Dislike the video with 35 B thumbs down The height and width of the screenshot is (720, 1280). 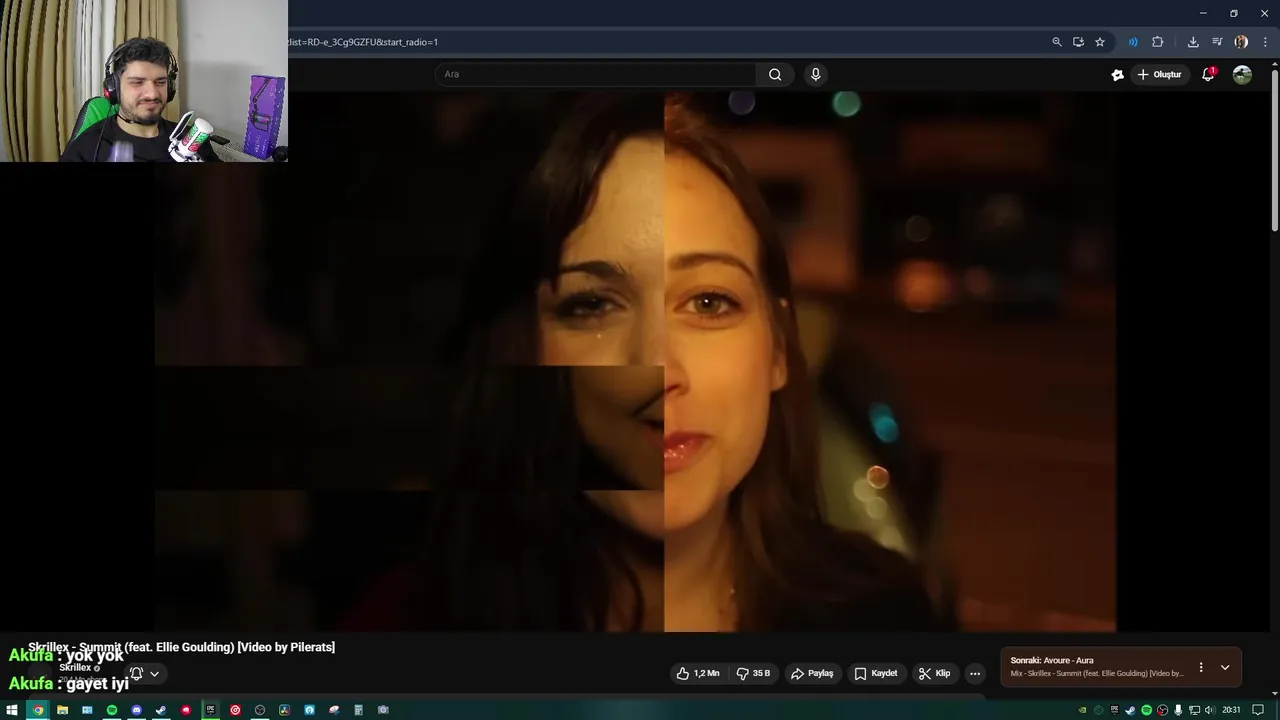[x=753, y=673]
